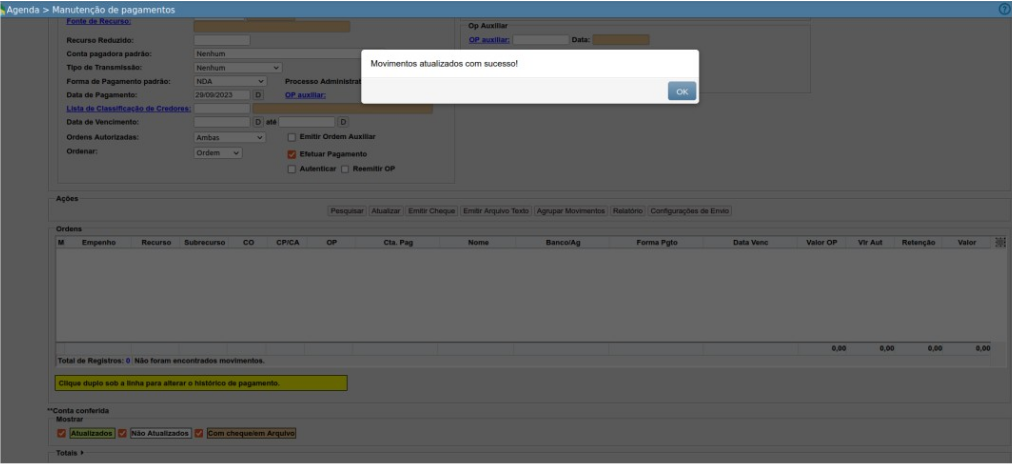The height and width of the screenshot is (464, 1012).
Task: Open first Data de Vencimento date picker
Action: pyautogui.click(x=258, y=122)
